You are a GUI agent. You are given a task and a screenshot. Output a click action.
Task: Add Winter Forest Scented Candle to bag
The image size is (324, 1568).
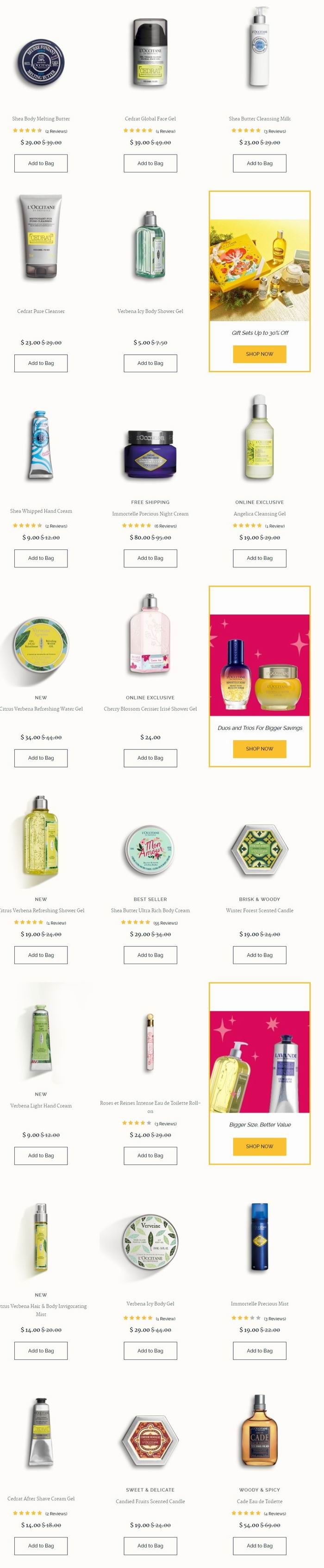point(260,955)
